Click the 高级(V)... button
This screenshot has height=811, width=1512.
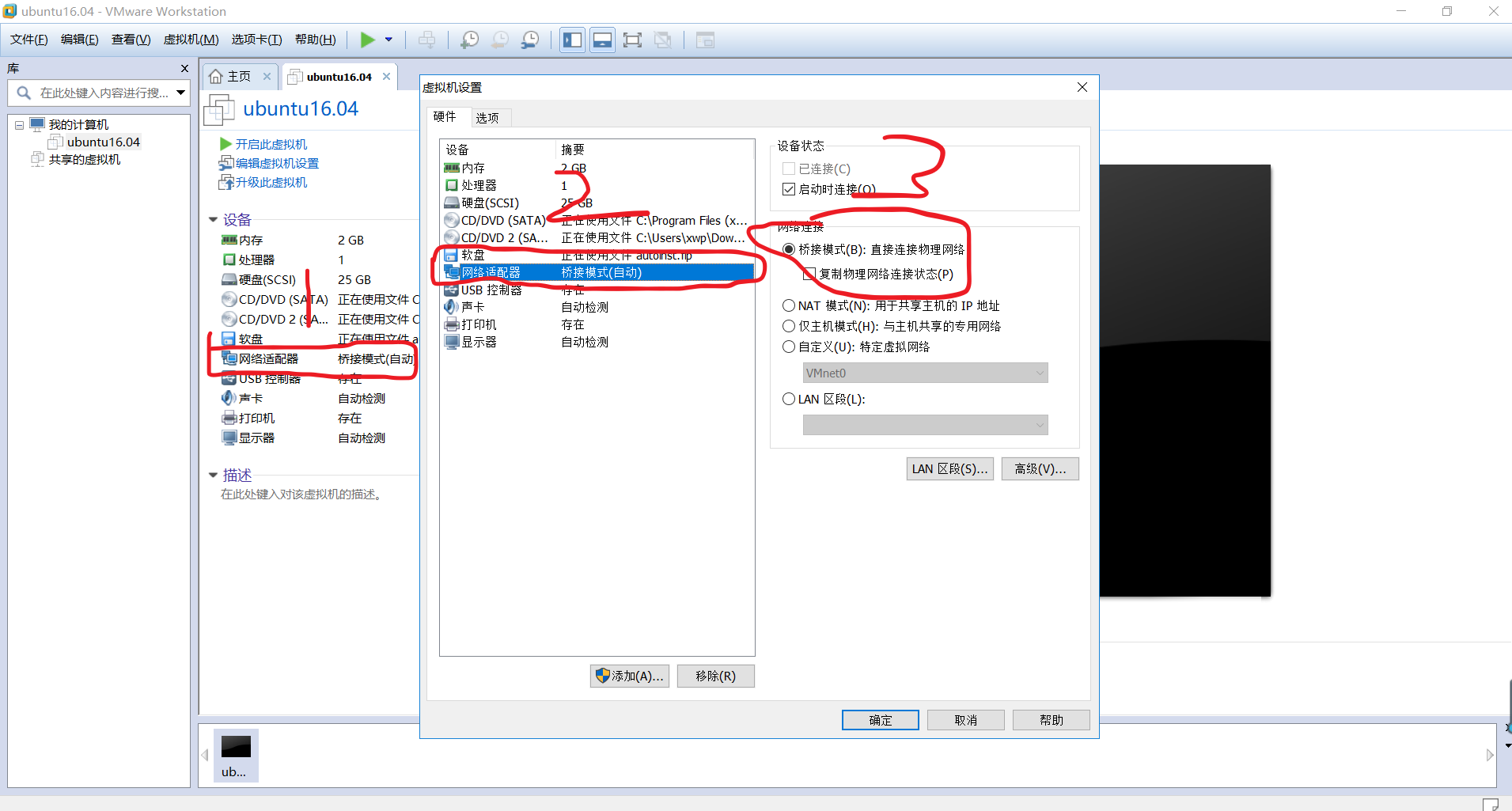(1040, 469)
